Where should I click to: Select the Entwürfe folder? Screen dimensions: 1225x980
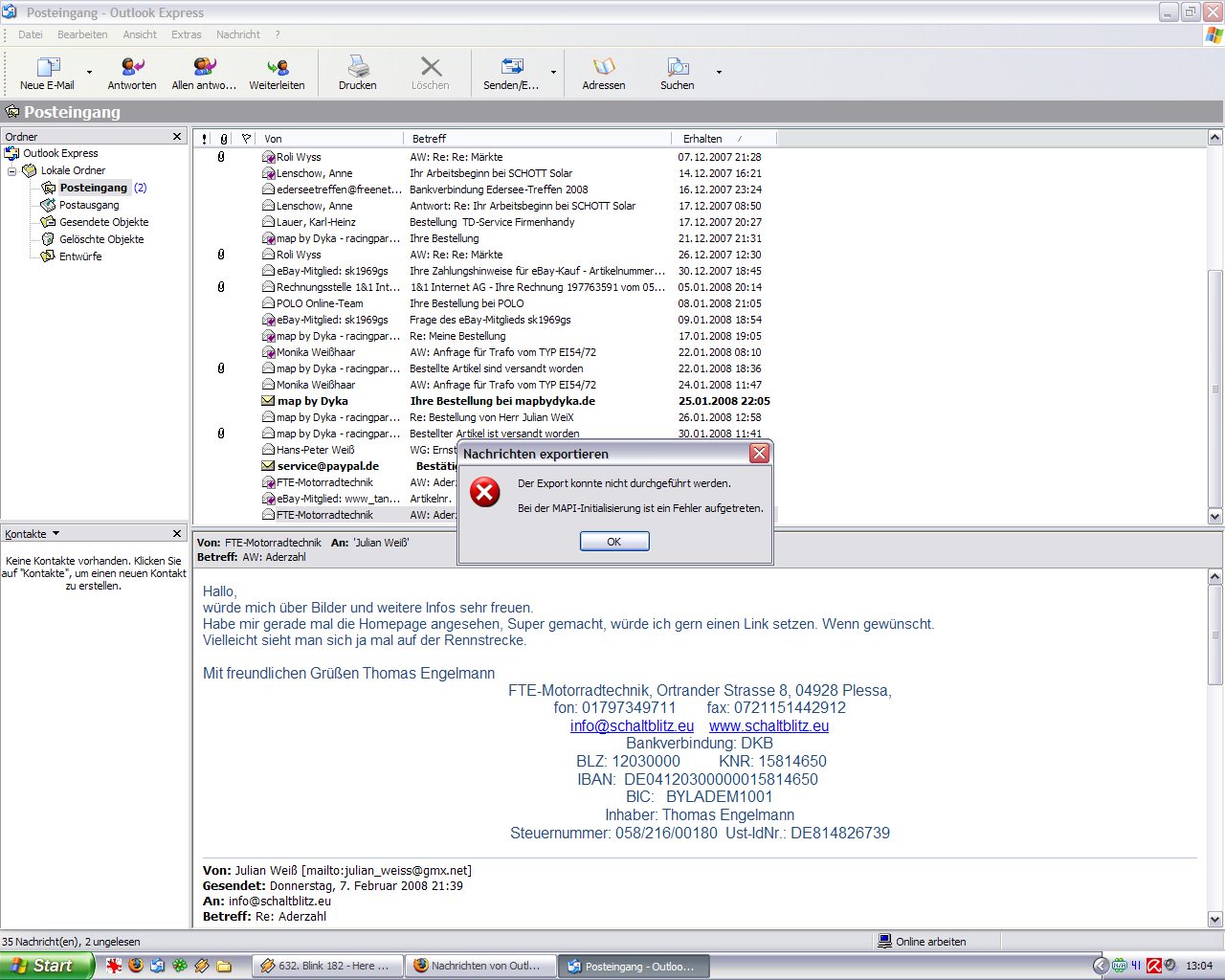click(80, 256)
